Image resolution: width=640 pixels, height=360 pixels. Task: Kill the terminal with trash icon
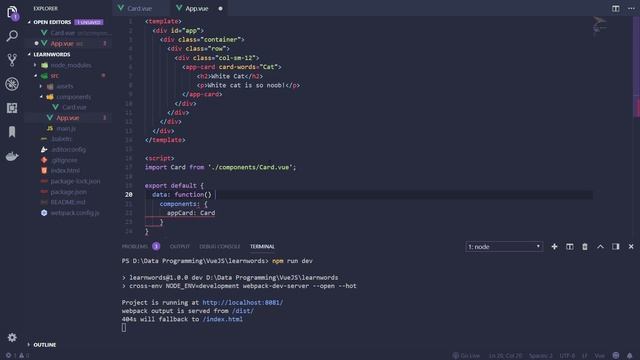point(585,247)
